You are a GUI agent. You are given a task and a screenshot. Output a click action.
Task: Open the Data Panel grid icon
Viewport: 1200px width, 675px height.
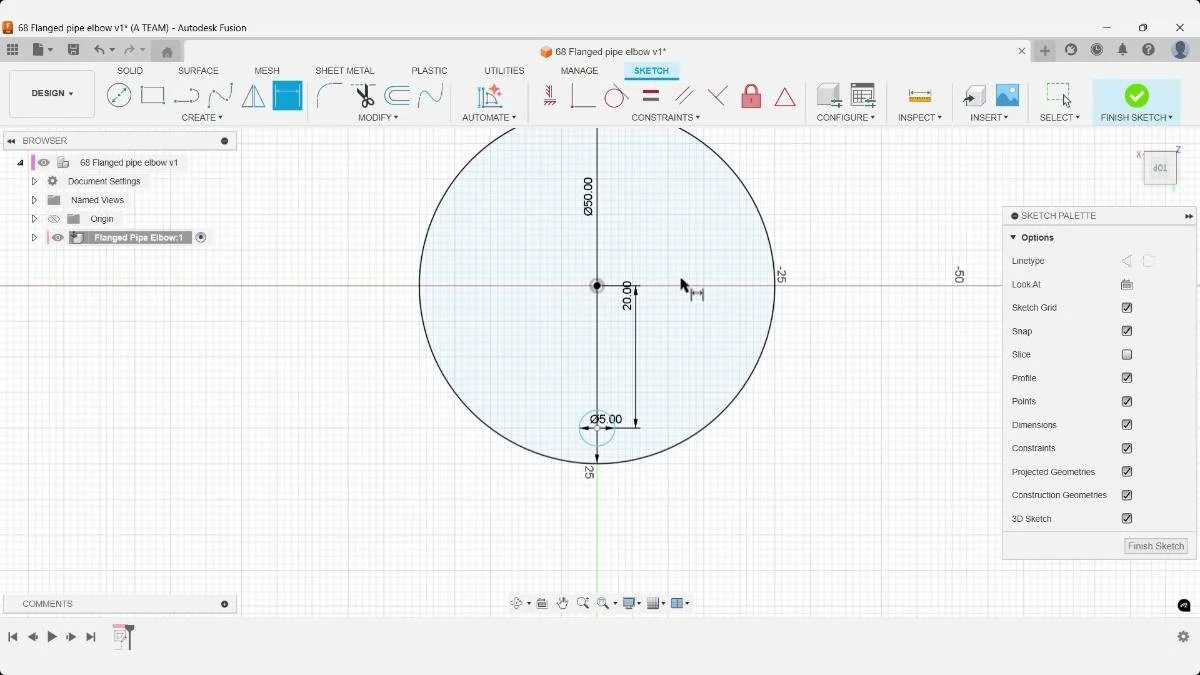[12, 50]
